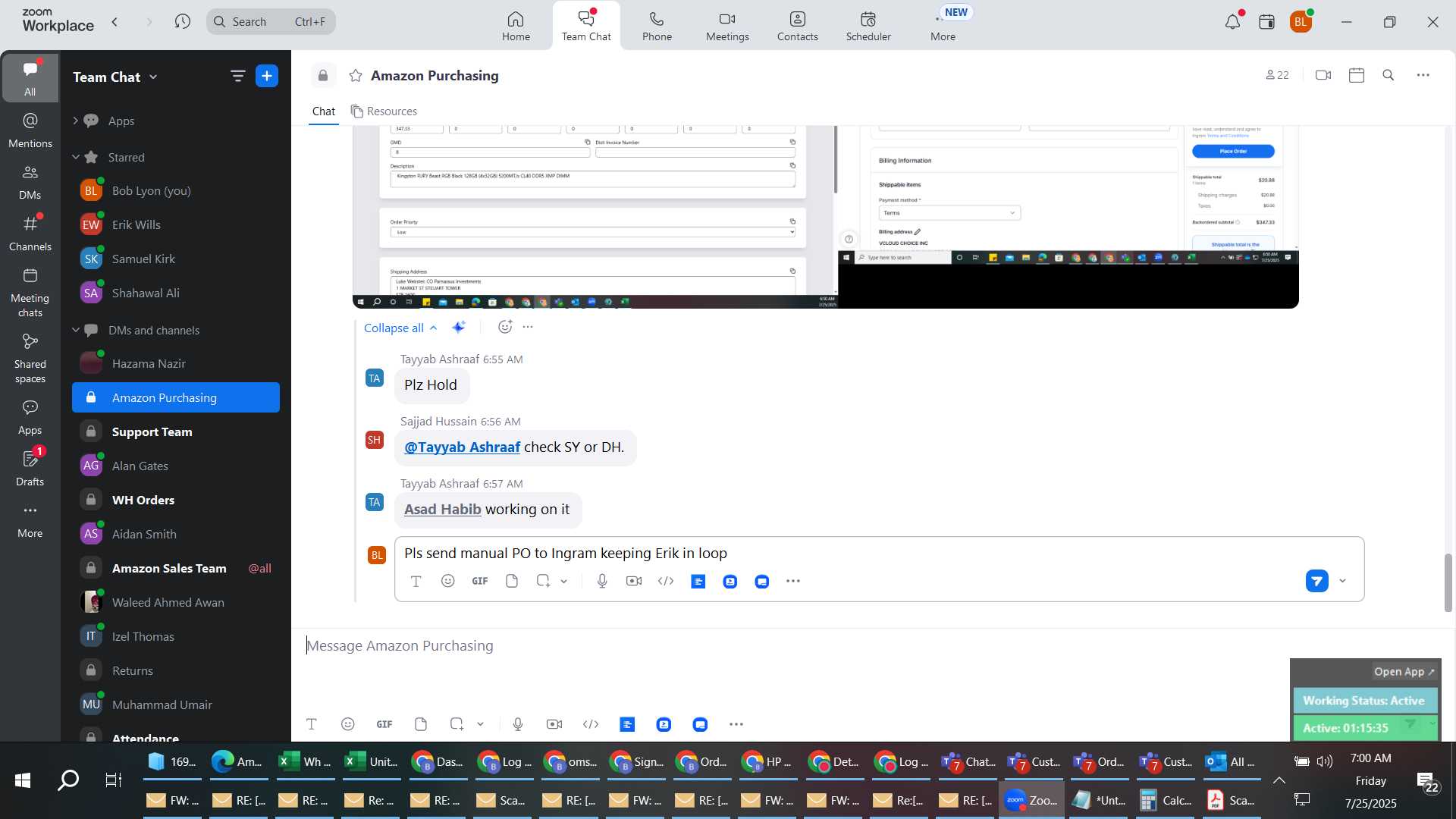Open the Amazon Sales Team channel
Screen dimensions: 1456x819
click(176, 569)
